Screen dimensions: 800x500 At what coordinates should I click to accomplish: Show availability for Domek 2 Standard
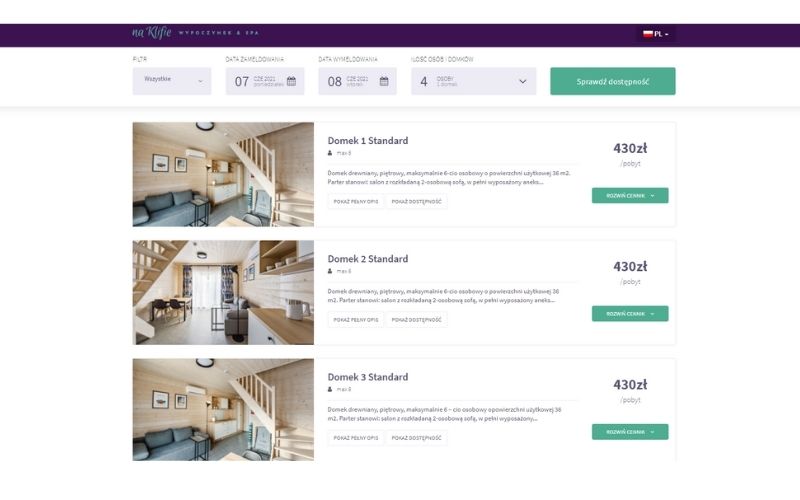[416, 320]
